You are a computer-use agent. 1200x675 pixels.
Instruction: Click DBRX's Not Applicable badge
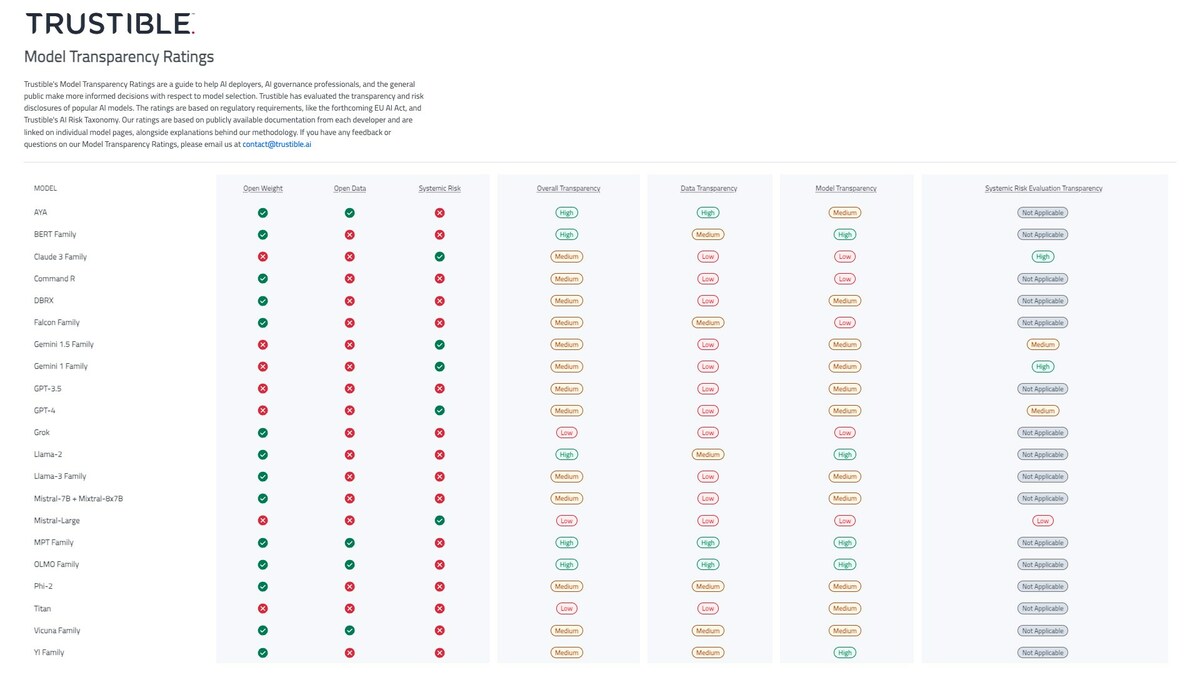[1043, 301]
